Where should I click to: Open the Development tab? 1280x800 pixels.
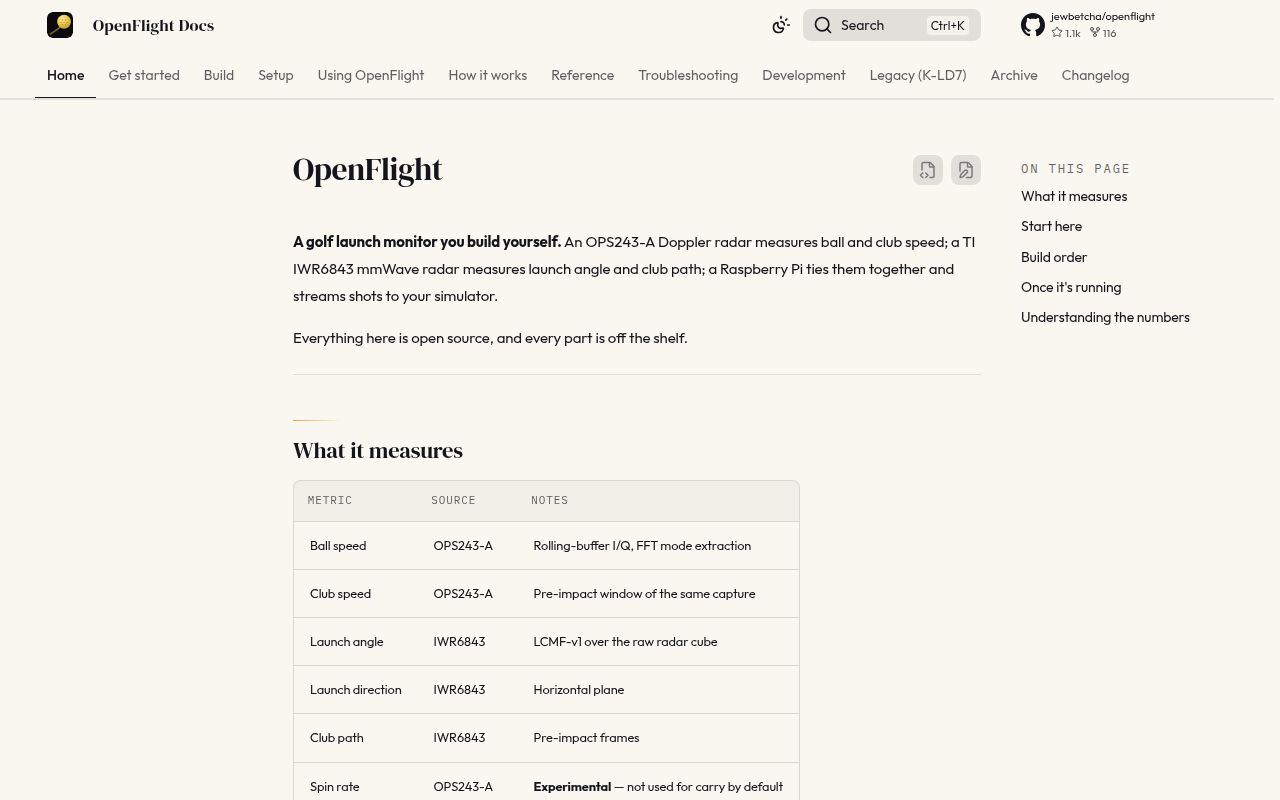(804, 75)
